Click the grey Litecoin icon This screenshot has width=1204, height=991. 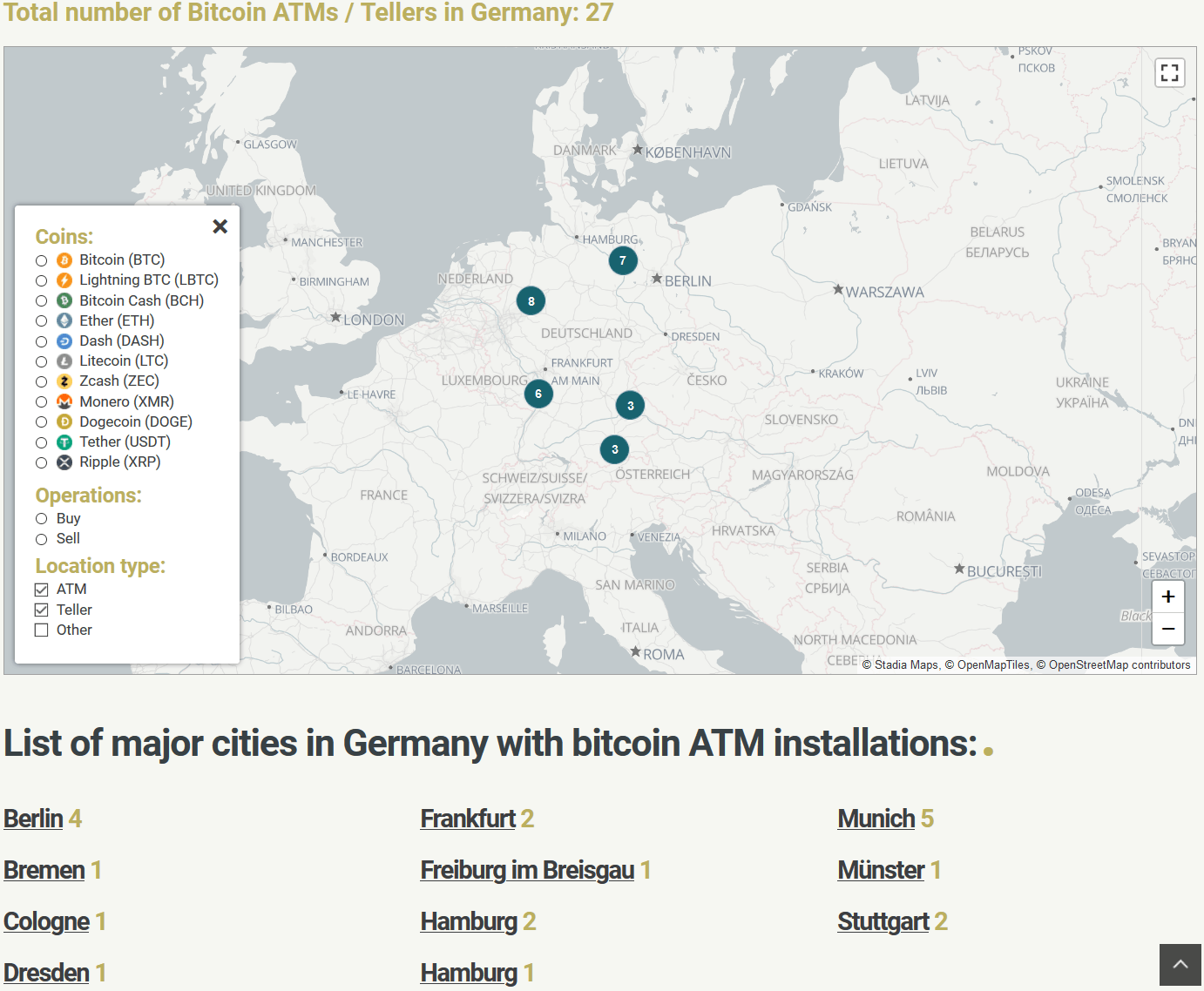point(64,361)
